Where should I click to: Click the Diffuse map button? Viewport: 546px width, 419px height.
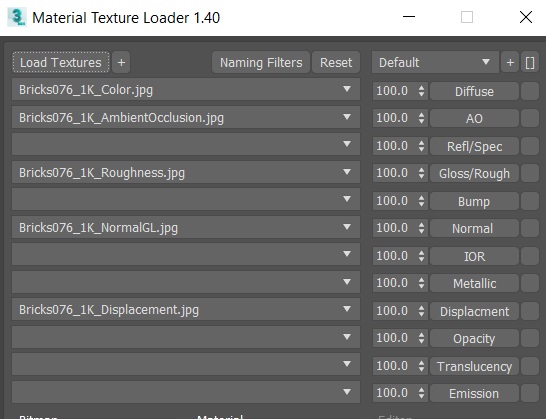pos(474,91)
